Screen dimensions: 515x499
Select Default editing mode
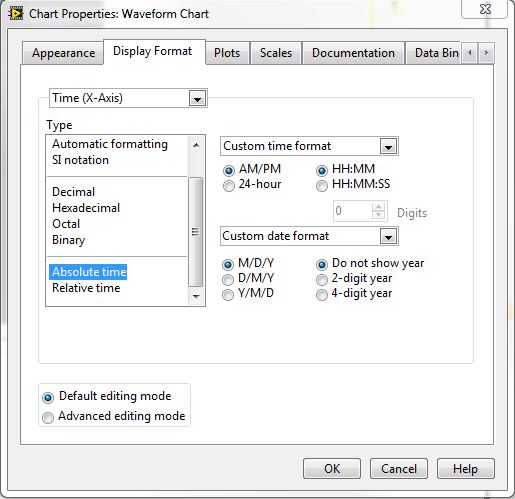48,397
